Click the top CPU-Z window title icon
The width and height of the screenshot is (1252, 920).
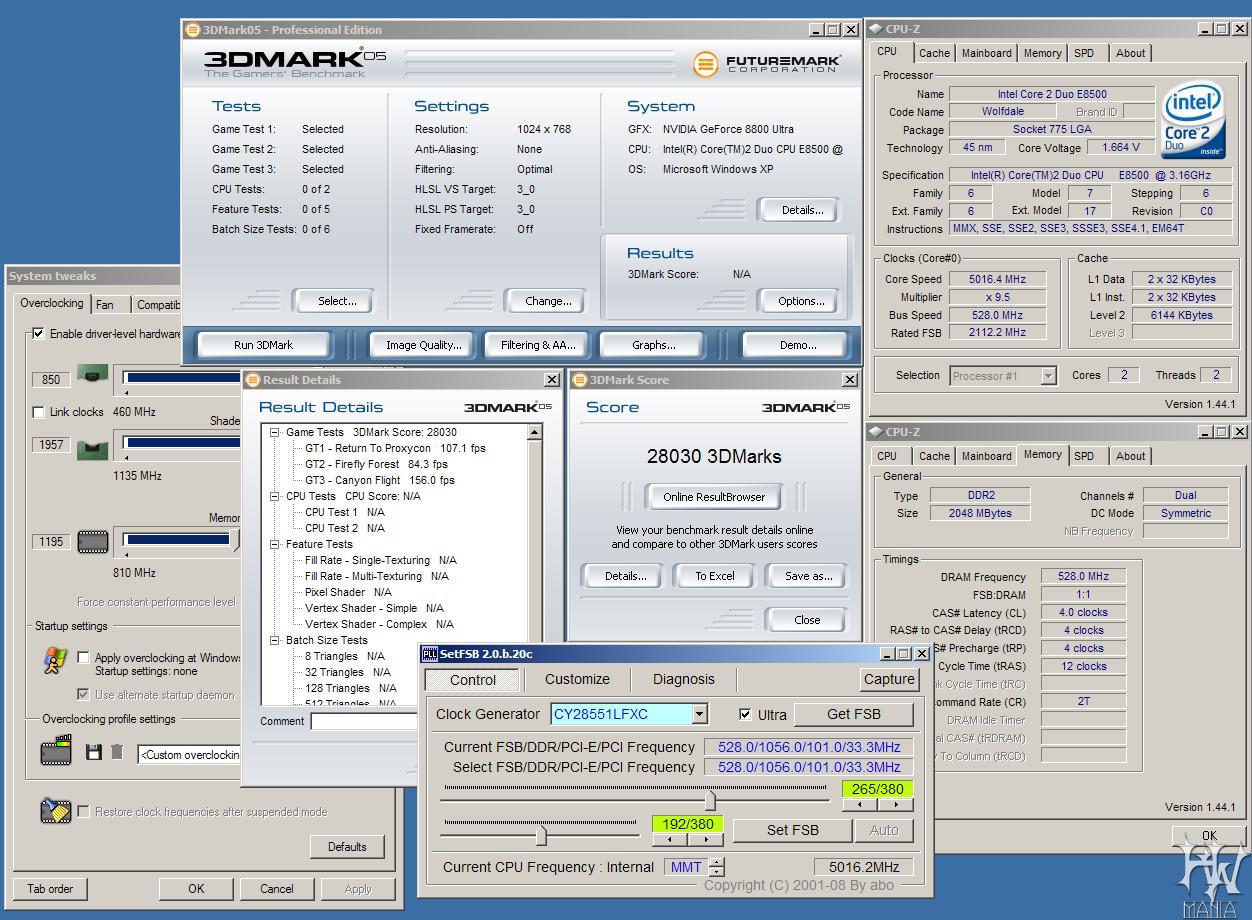coord(876,30)
